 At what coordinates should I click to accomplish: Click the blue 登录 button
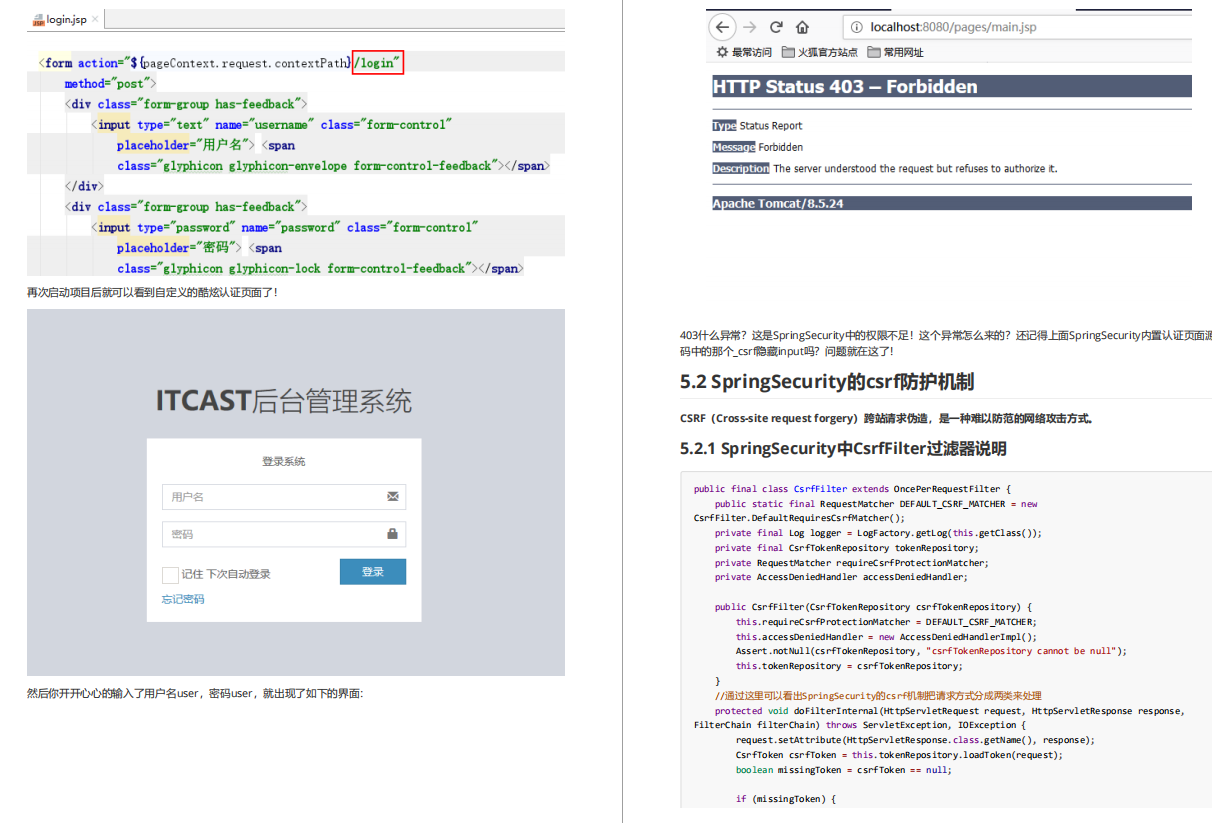[x=373, y=572]
